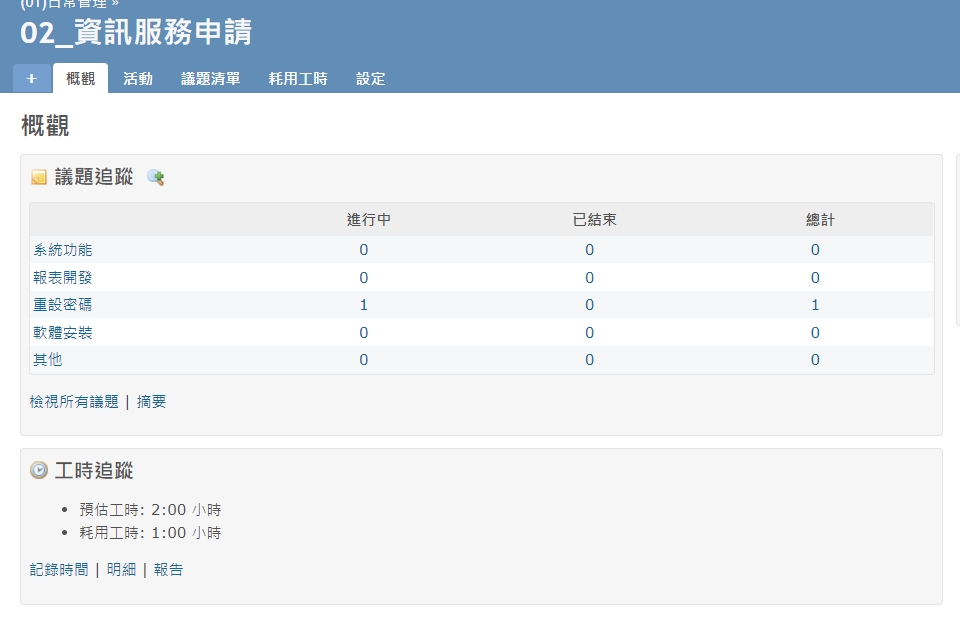Open the 摘要 summary link
Viewport: 960px width, 639px height.
click(x=152, y=402)
